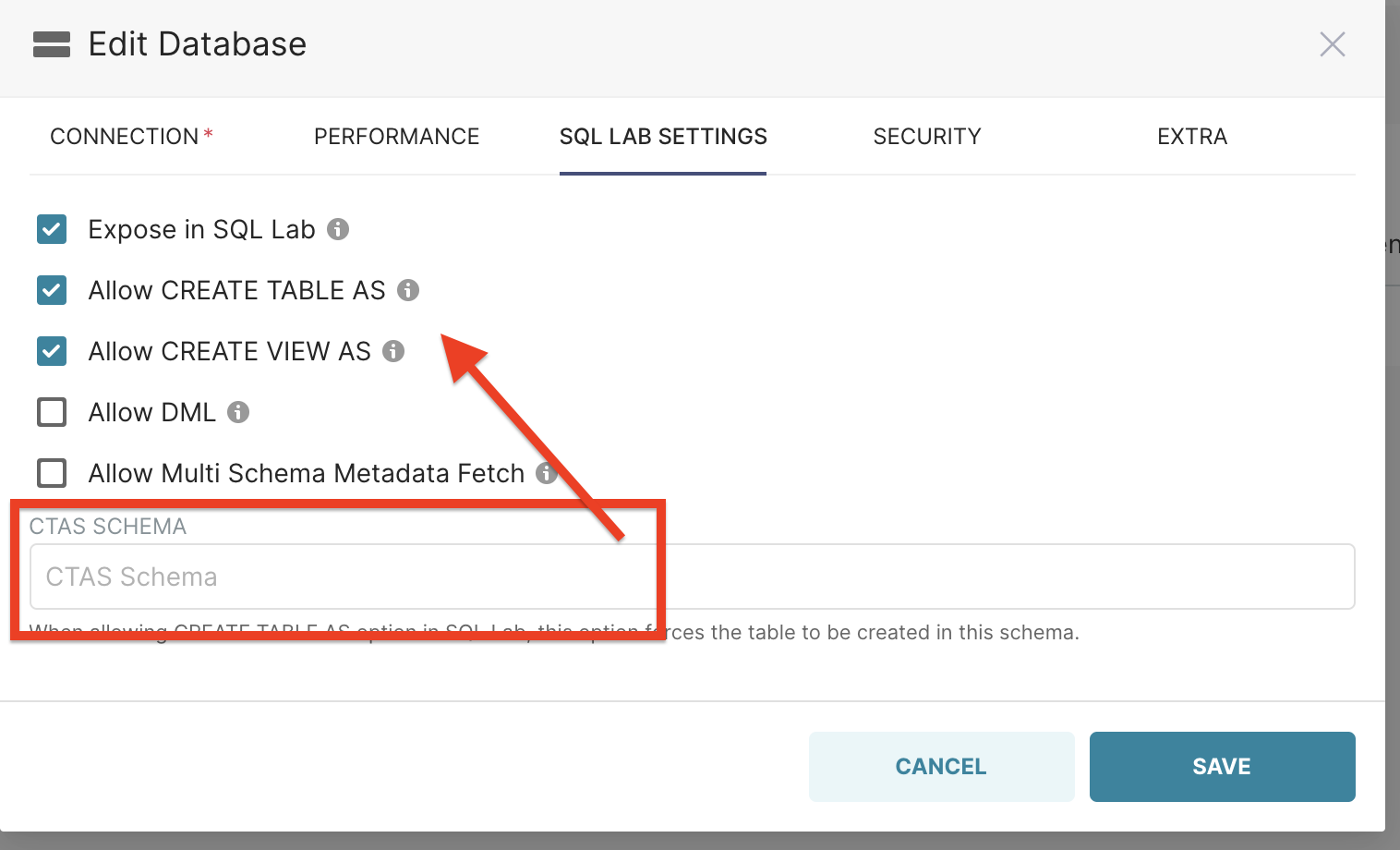This screenshot has height=850, width=1400.
Task: Disable Allow CREATE TABLE AS
Action: coord(52,290)
